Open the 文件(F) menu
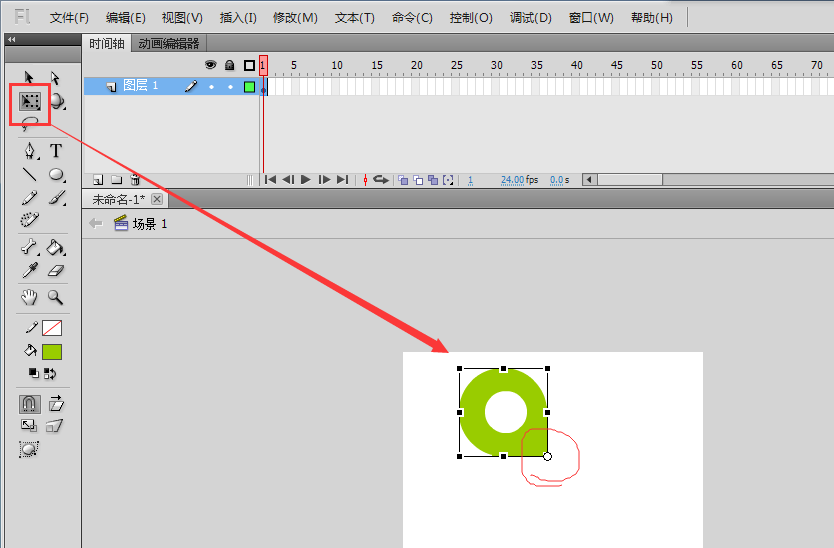The width and height of the screenshot is (834, 548). pos(69,18)
